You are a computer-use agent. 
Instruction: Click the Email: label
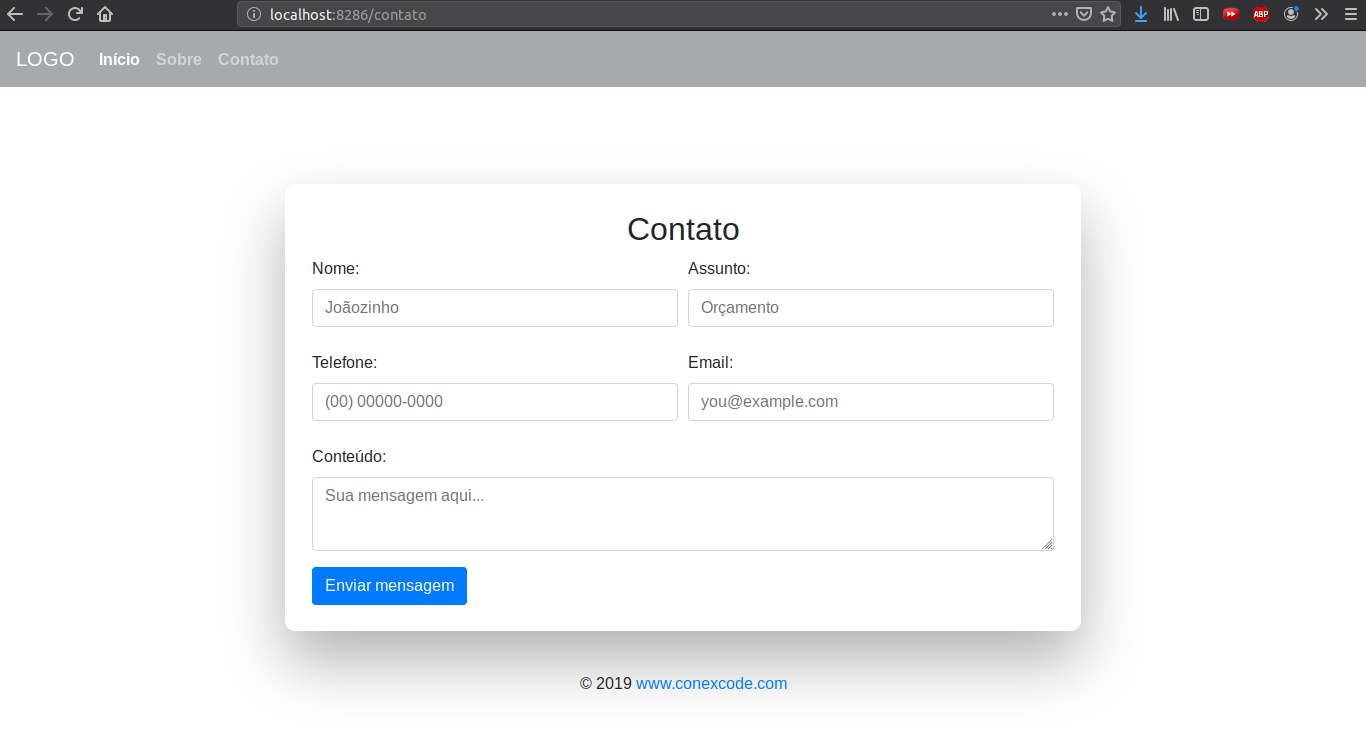710,362
